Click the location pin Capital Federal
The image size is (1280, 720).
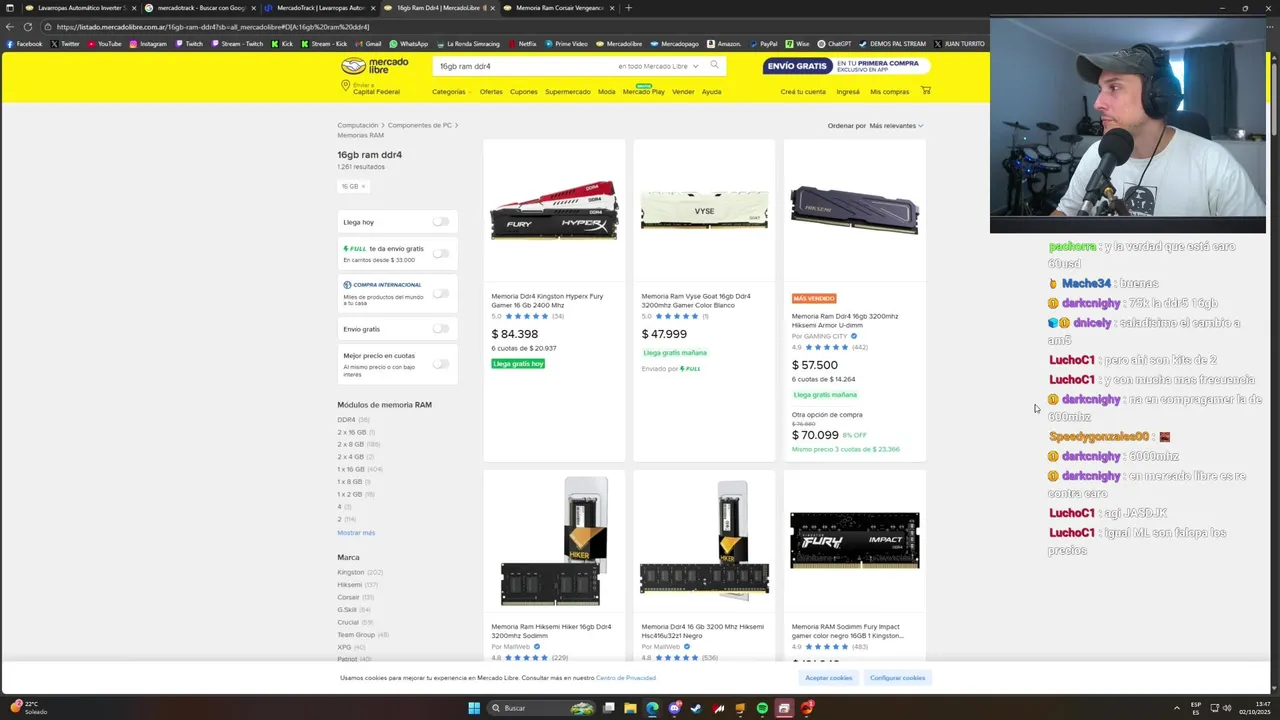(372, 88)
